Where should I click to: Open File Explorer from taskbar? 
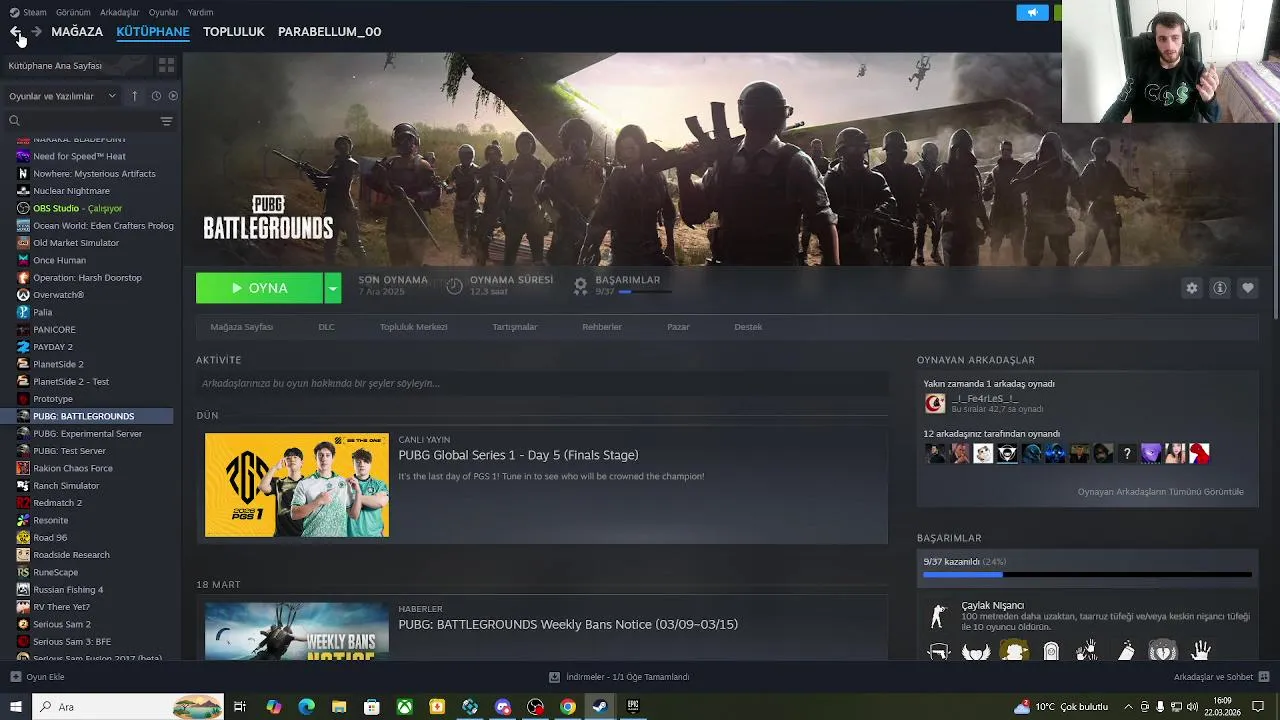coord(339,707)
